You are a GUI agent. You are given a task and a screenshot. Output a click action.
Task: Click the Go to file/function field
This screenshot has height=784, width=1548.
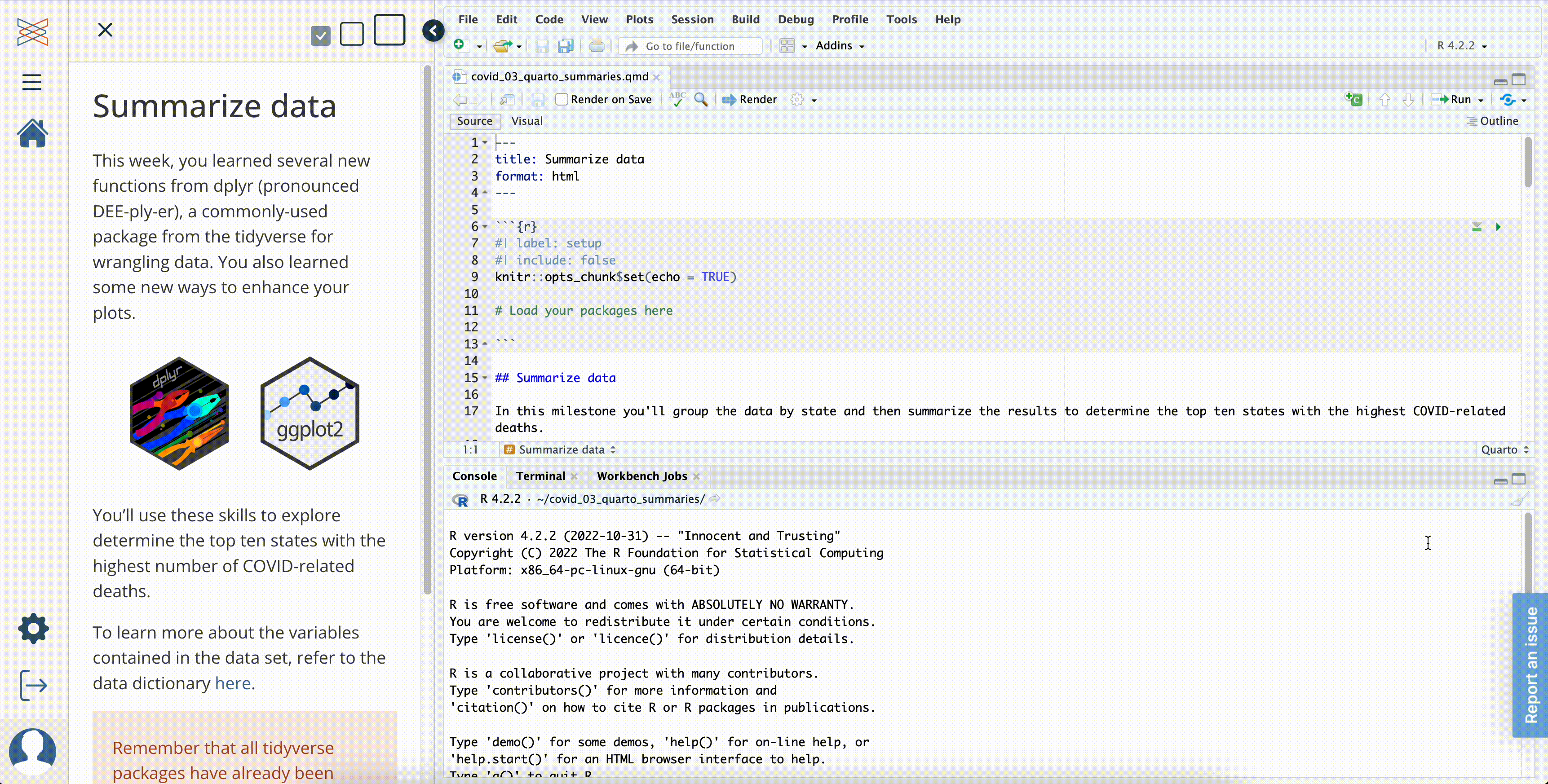(690, 46)
